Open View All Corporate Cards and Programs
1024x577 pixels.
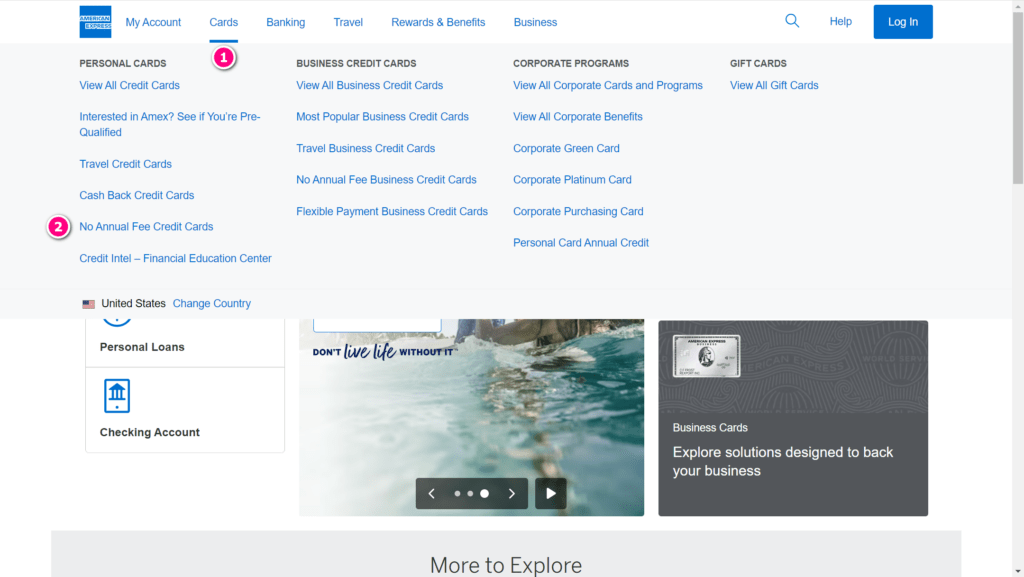coord(607,86)
